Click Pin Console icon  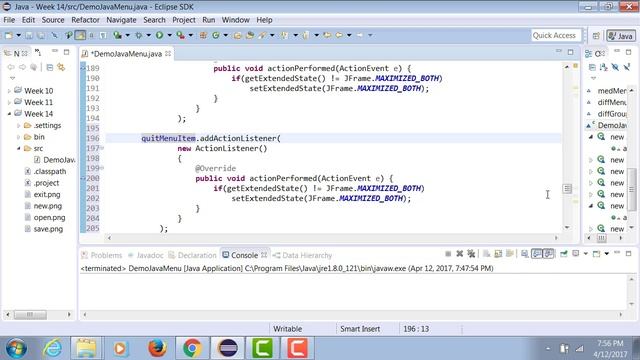[x=564, y=254]
